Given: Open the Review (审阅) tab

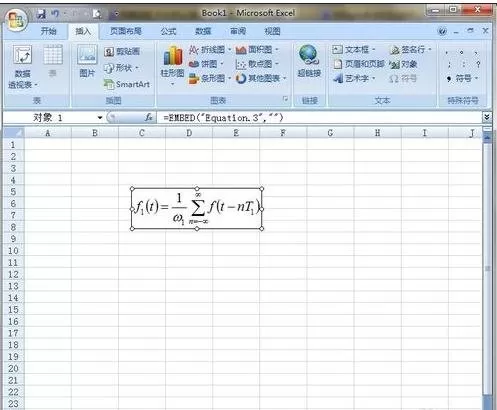Looking at the screenshot, I should pyautogui.click(x=238, y=31).
